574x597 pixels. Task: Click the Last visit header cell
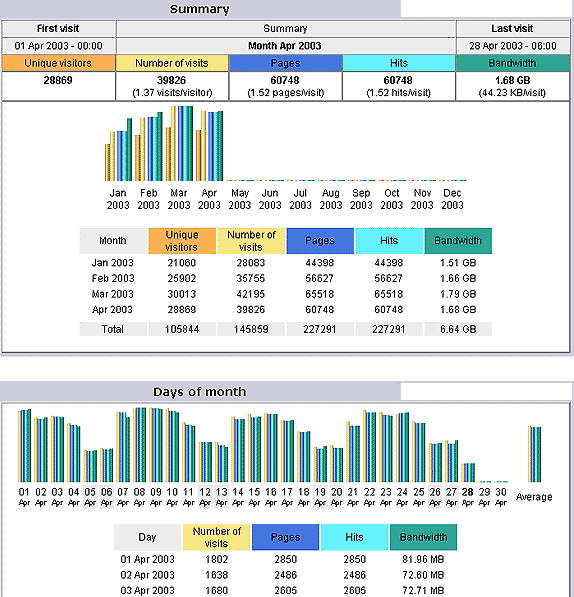click(512, 29)
